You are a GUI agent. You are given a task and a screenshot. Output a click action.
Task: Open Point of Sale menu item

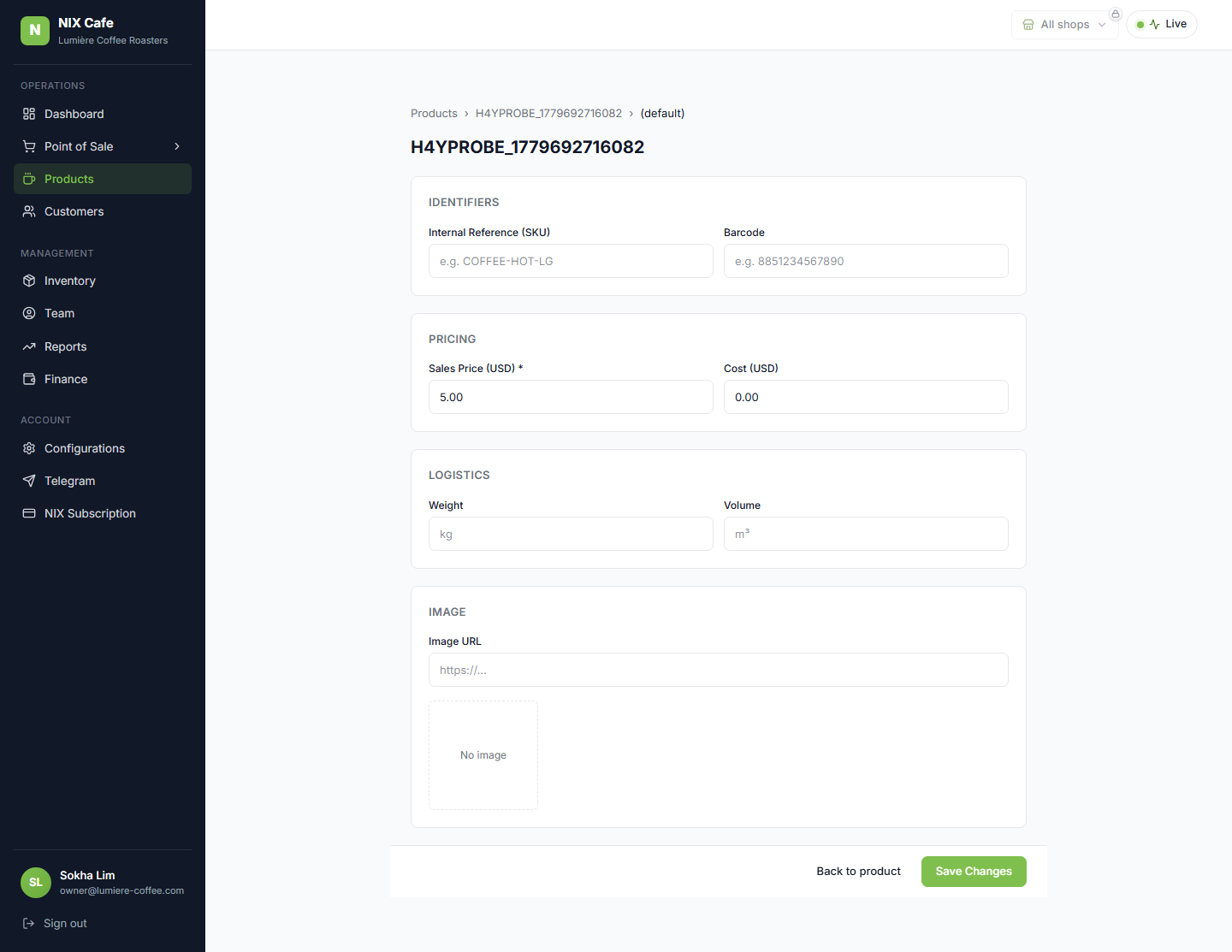103,146
